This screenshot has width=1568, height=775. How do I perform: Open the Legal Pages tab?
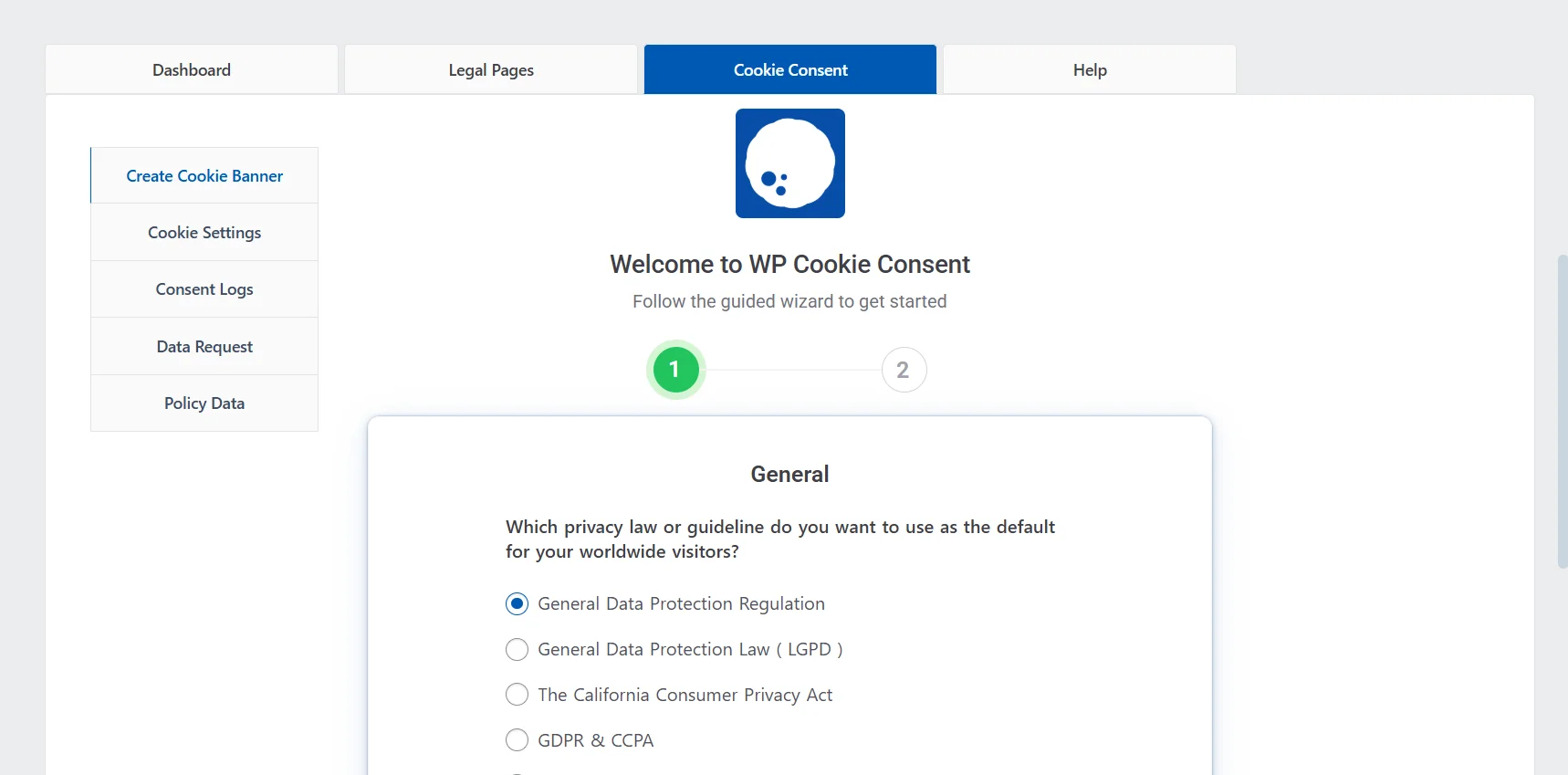click(490, 69)
